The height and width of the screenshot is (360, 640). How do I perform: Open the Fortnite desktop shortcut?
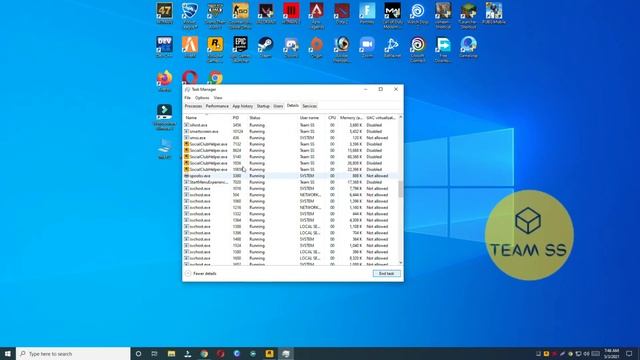(x=367, y=13)
